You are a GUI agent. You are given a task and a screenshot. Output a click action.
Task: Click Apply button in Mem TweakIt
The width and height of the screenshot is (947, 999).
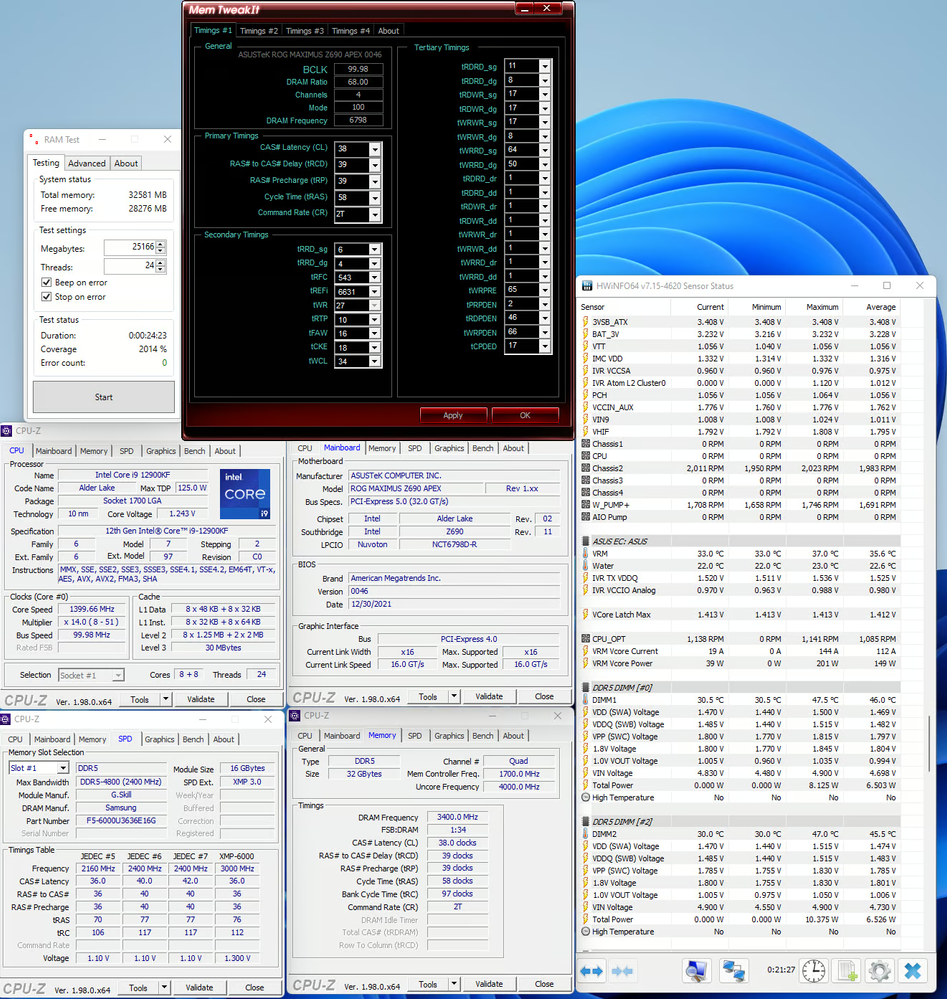(453, 415)
